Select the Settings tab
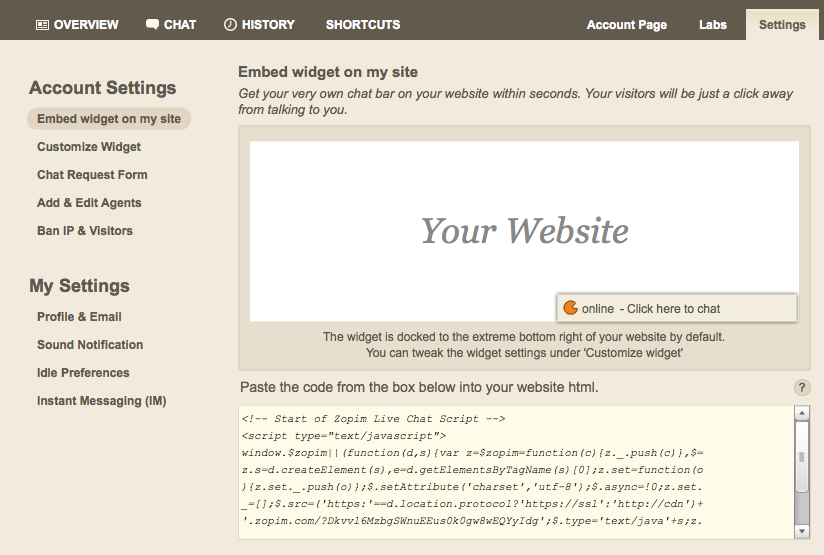 pyautogui.click(x=782, y=25)
